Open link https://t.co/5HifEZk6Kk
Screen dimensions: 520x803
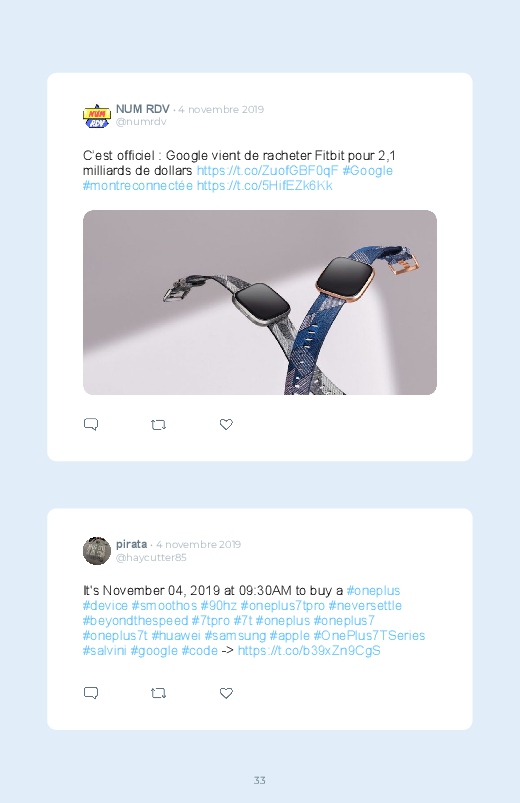(x=264, y=185)
